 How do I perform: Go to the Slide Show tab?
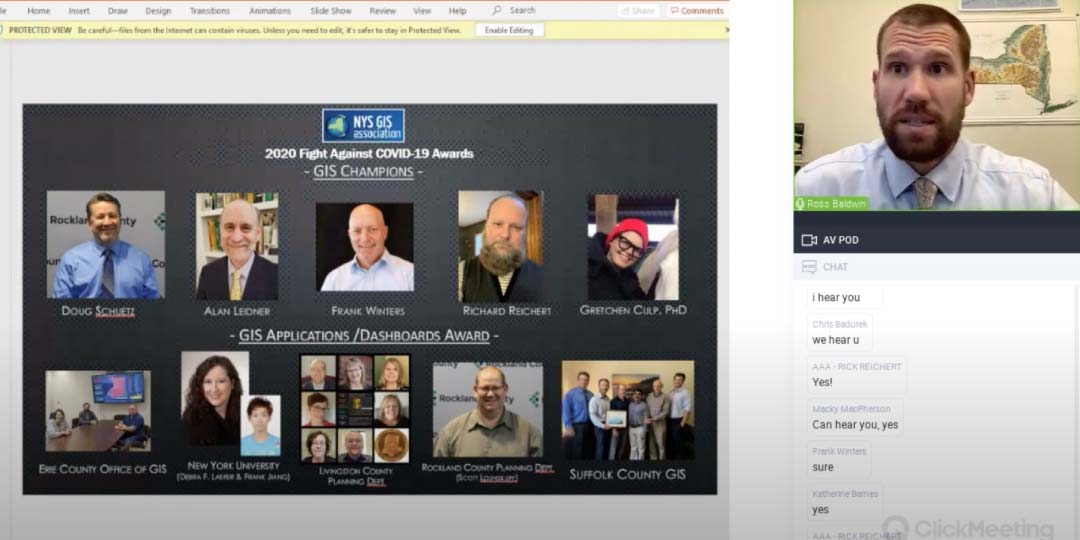tap(329, 11)
